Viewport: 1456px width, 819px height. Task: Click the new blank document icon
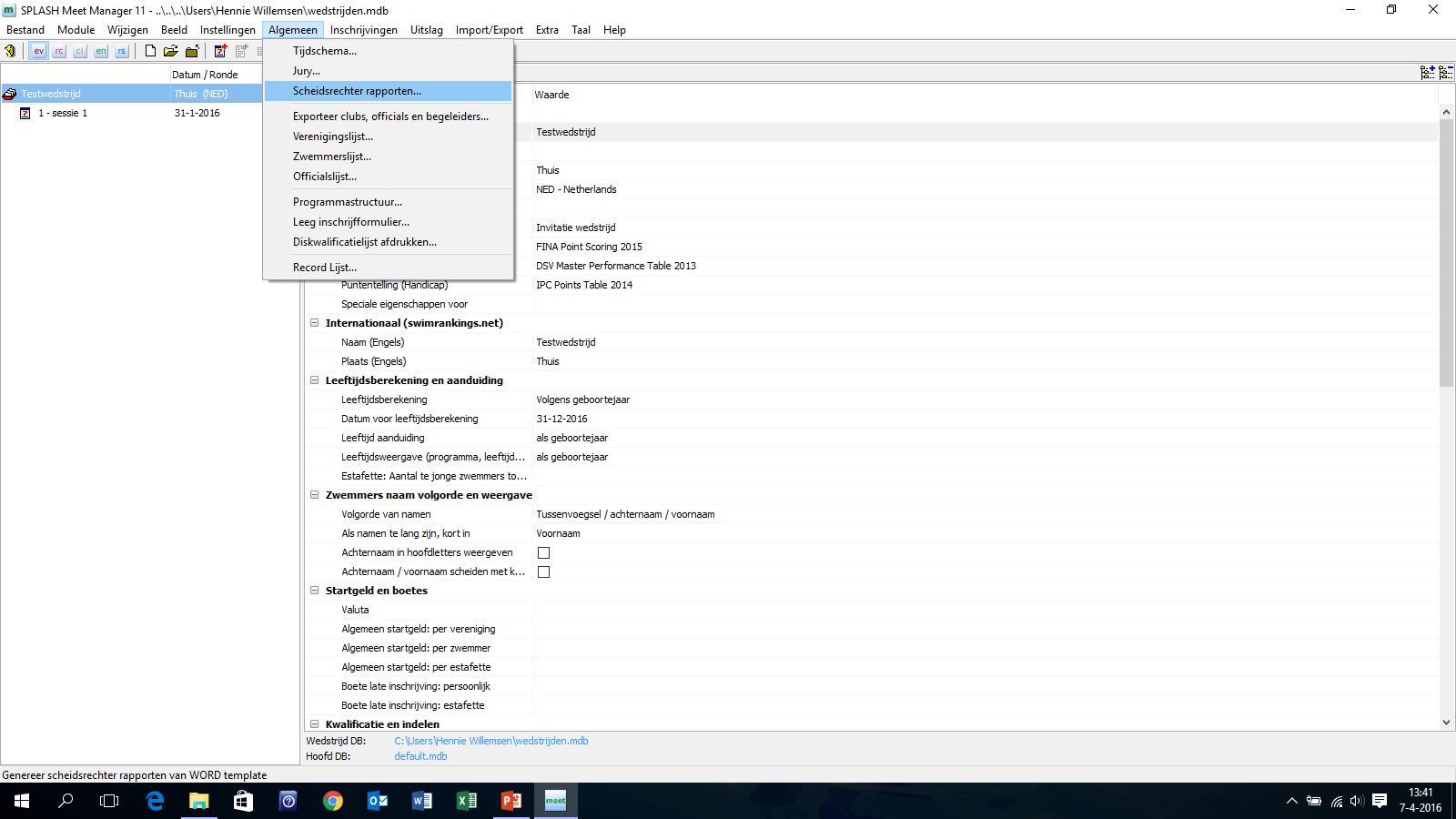(x=150, y=51)
